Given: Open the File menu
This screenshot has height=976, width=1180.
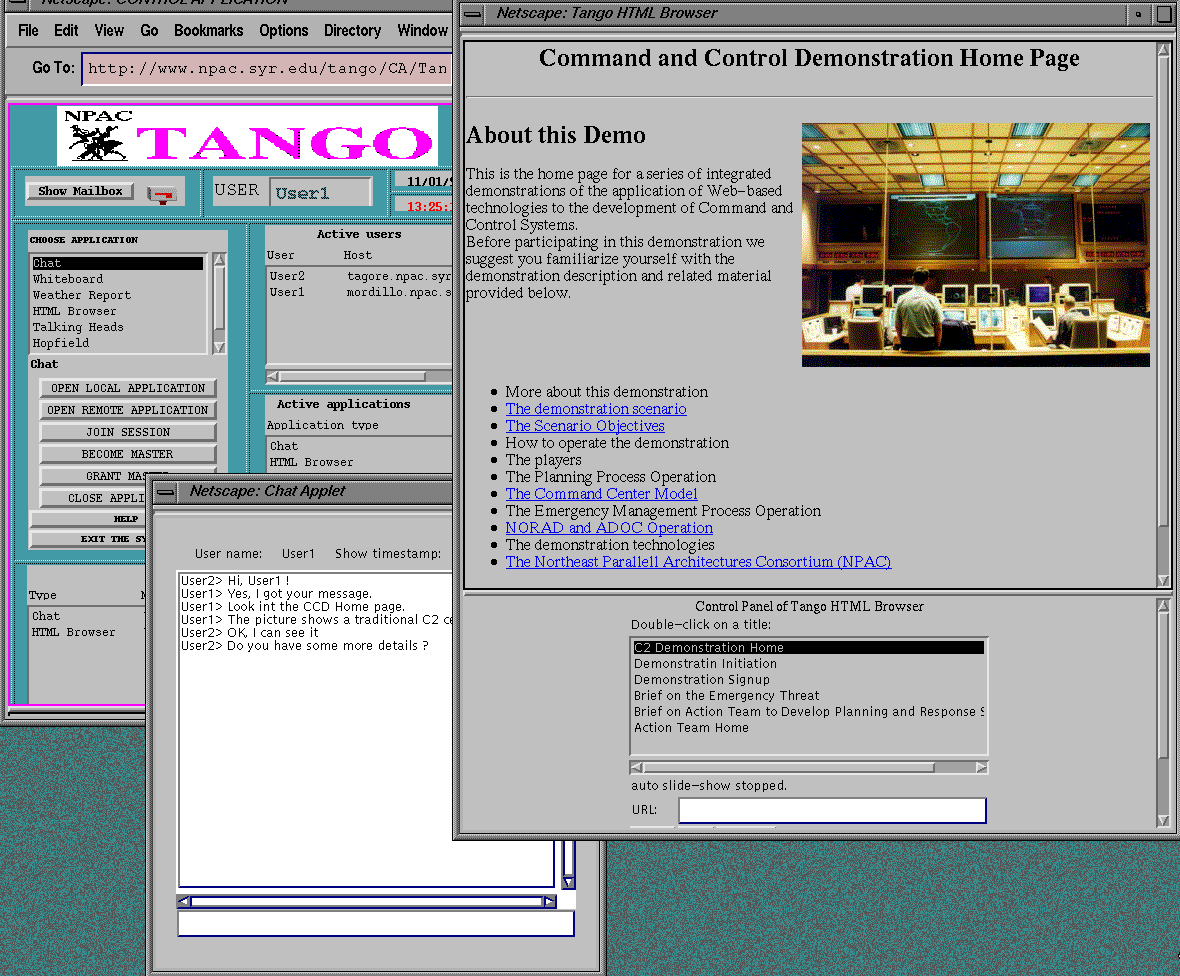Looking at the screenshot, I should [x=28, y=31].
